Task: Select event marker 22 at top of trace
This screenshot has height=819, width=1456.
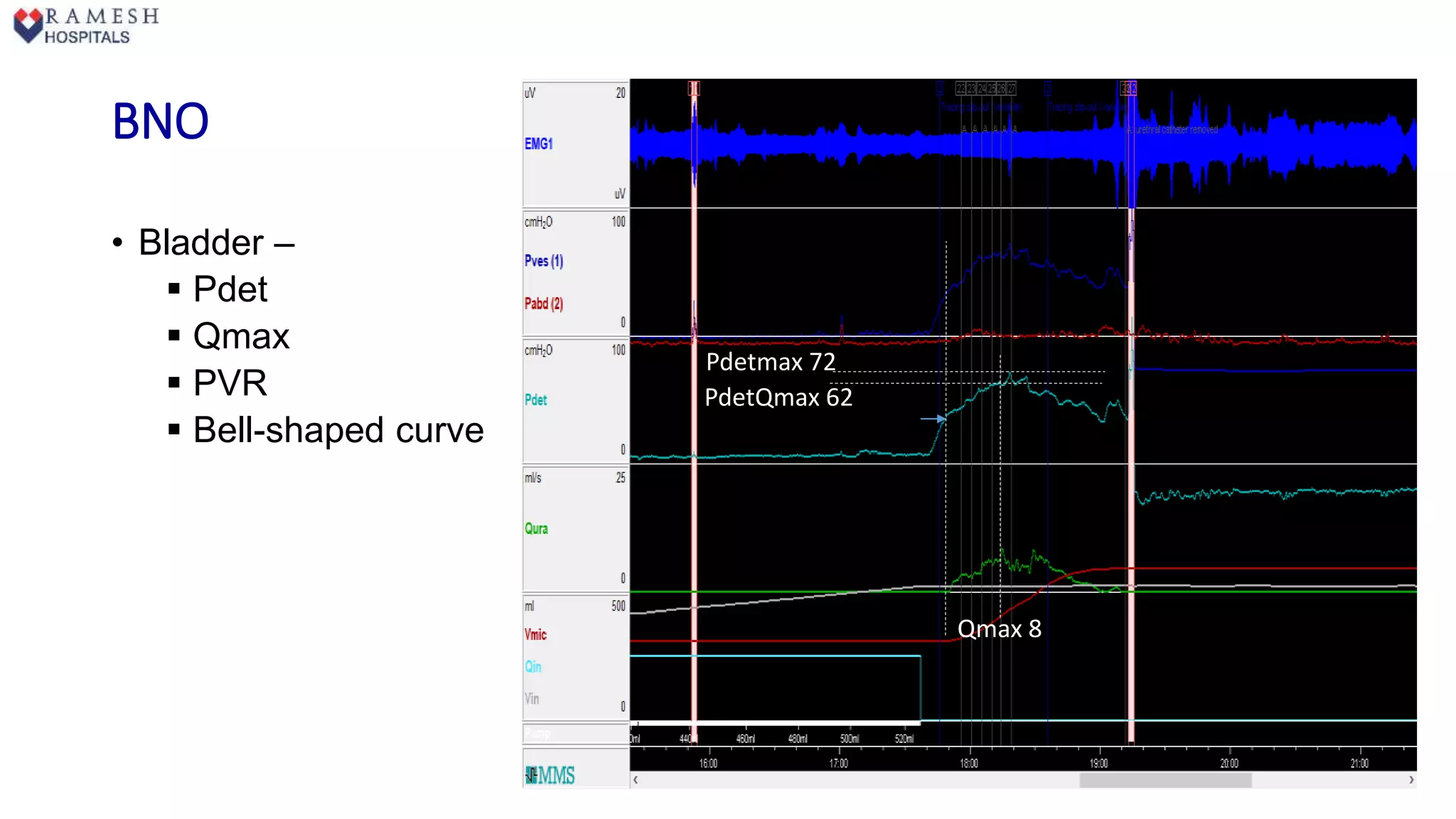Action: tap(960, 88)
